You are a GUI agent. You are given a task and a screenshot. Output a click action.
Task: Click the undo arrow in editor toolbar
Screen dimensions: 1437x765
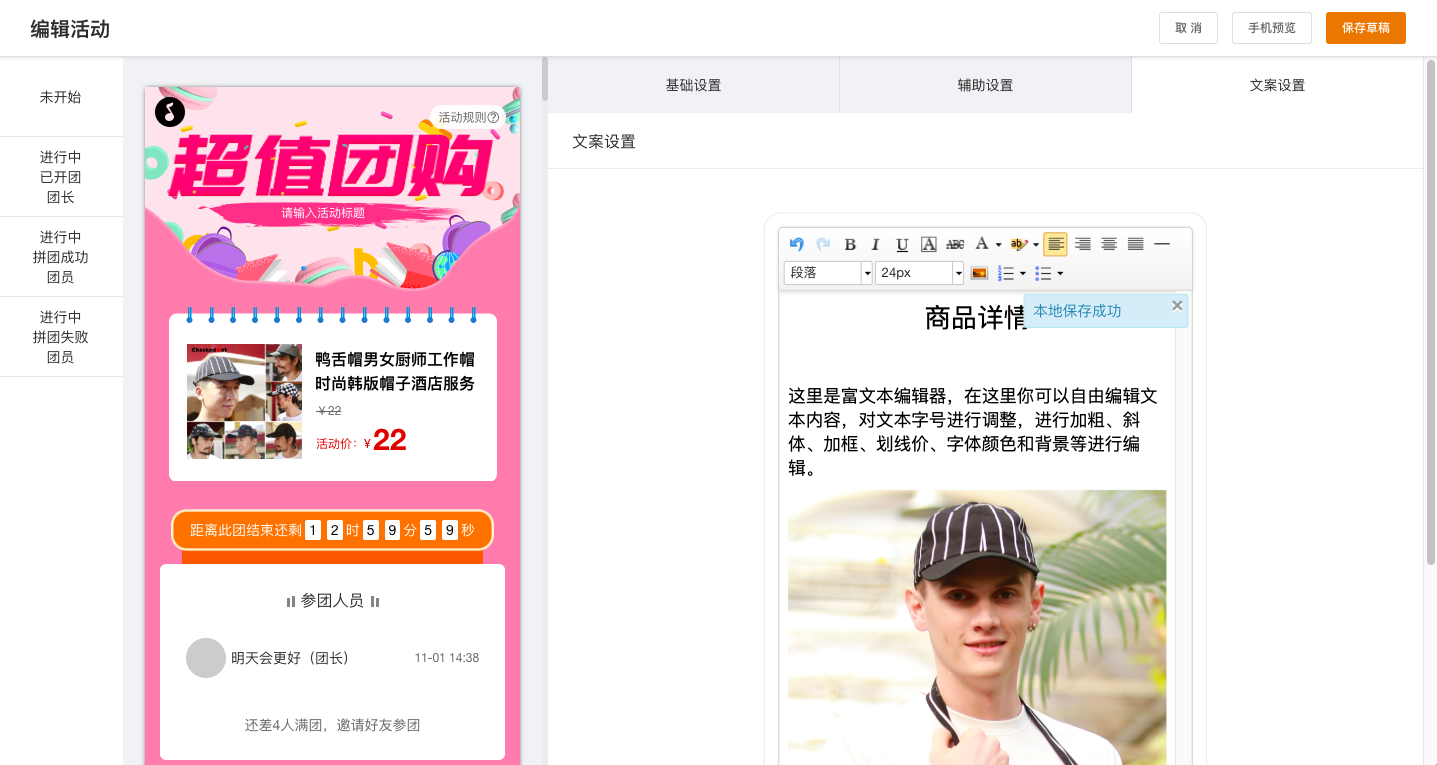pos(796,244)
